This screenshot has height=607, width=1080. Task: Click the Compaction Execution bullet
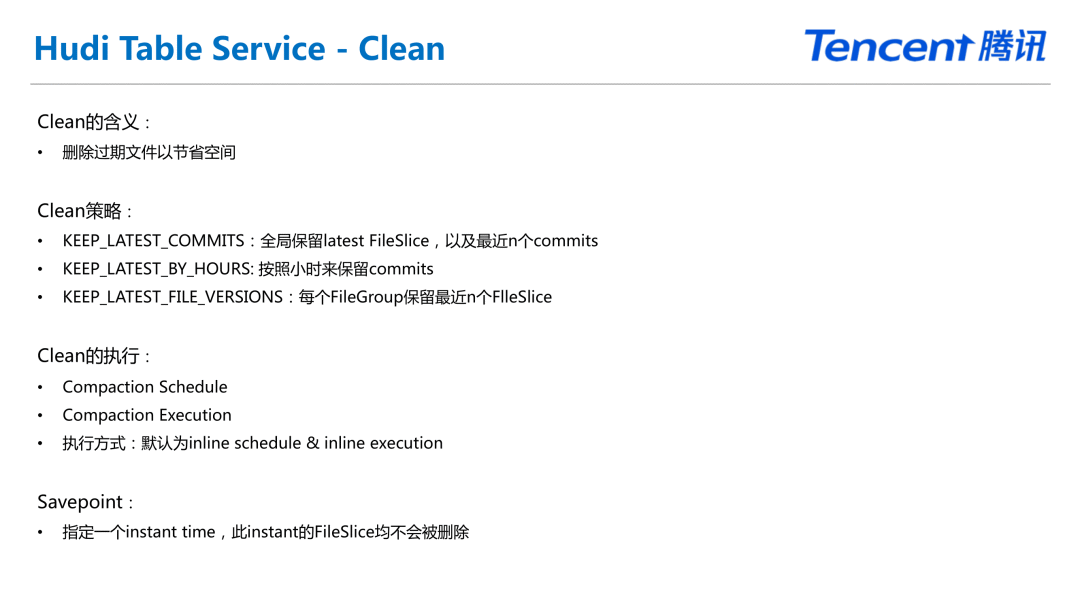coord(147,415)
